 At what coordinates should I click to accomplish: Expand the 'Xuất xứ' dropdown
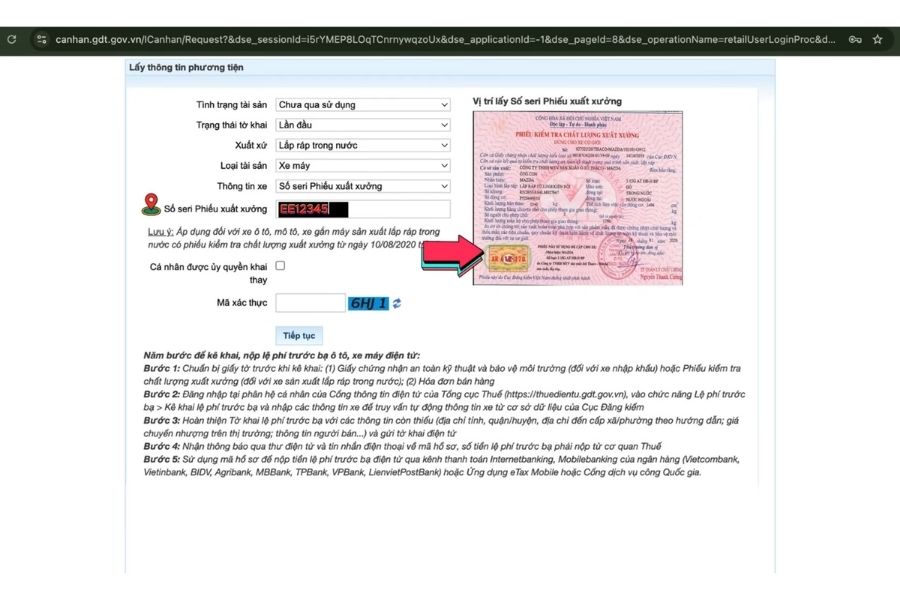pos(363,145)
